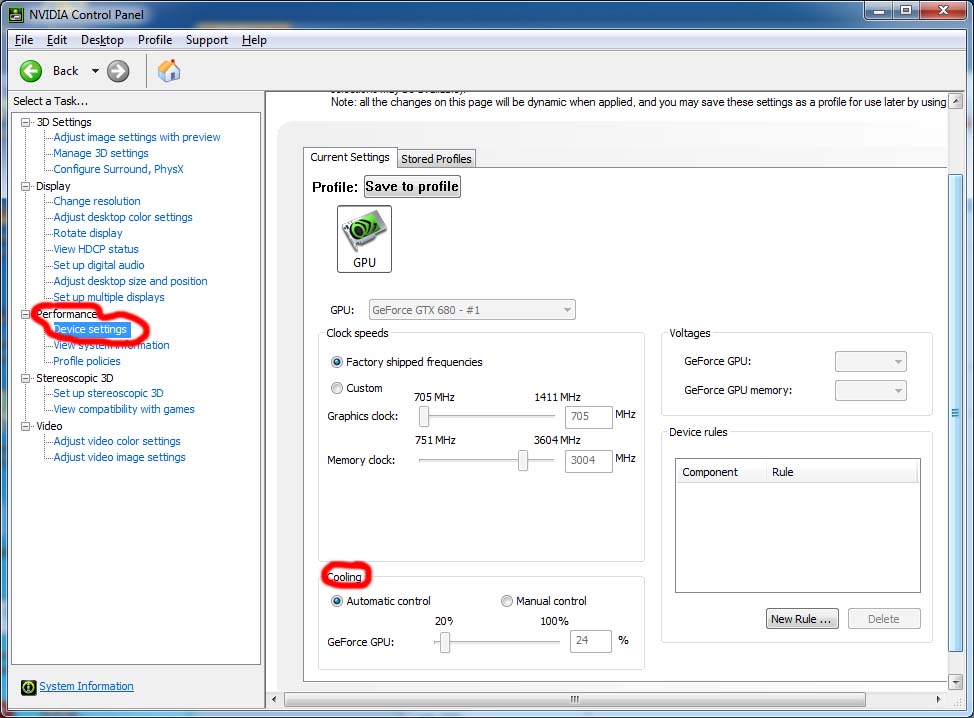Collapse the Video tree node
Viewport: 974px width, 718px height.
25,426
